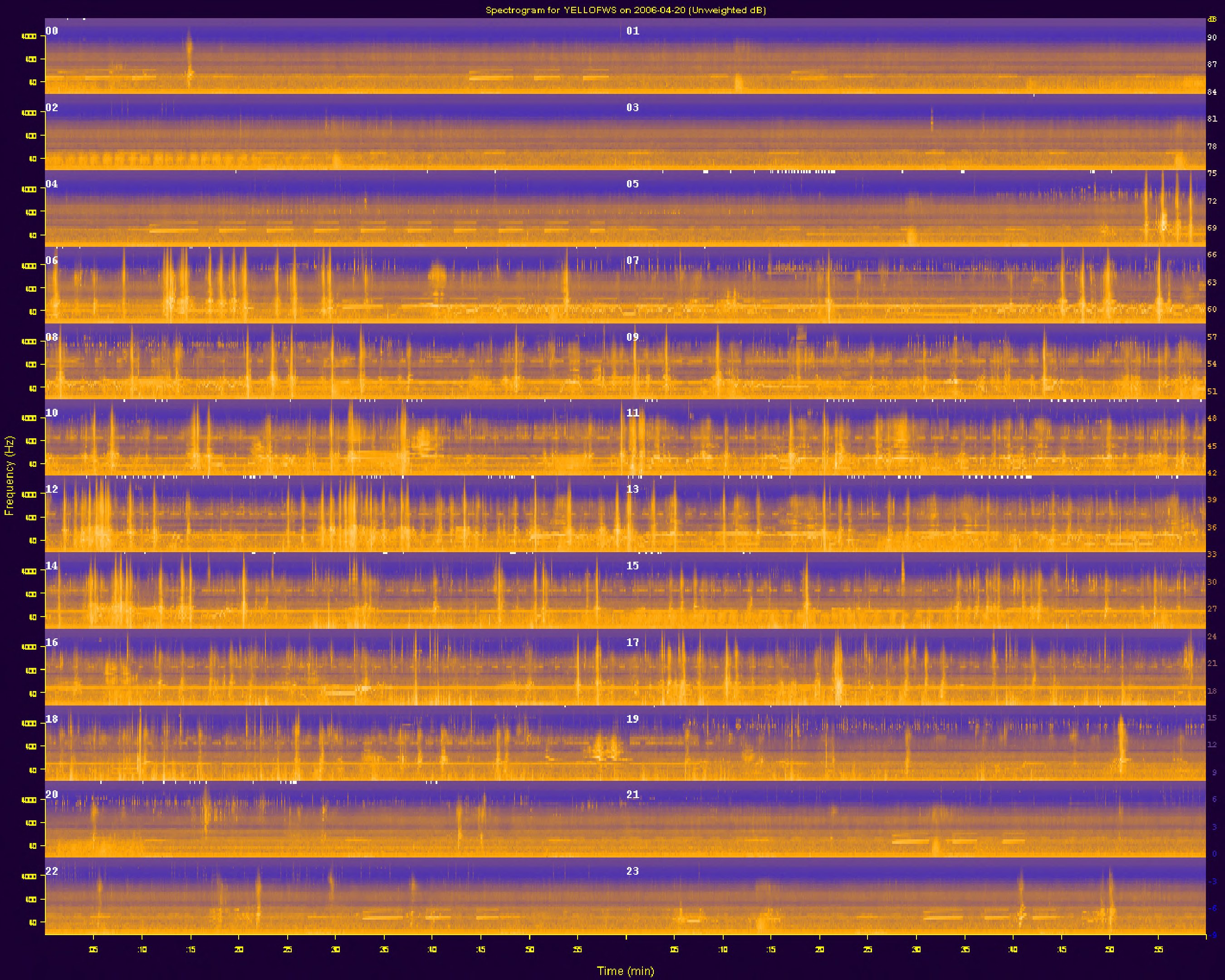This screenshot has width=1225, height=980.
Task: Click the 57 value on dB scale
Action: pyautogui.click(x=1212, y=336)
